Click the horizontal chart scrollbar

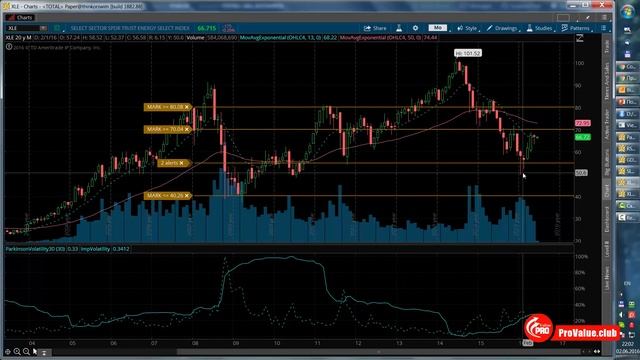(x=378, y=351)
